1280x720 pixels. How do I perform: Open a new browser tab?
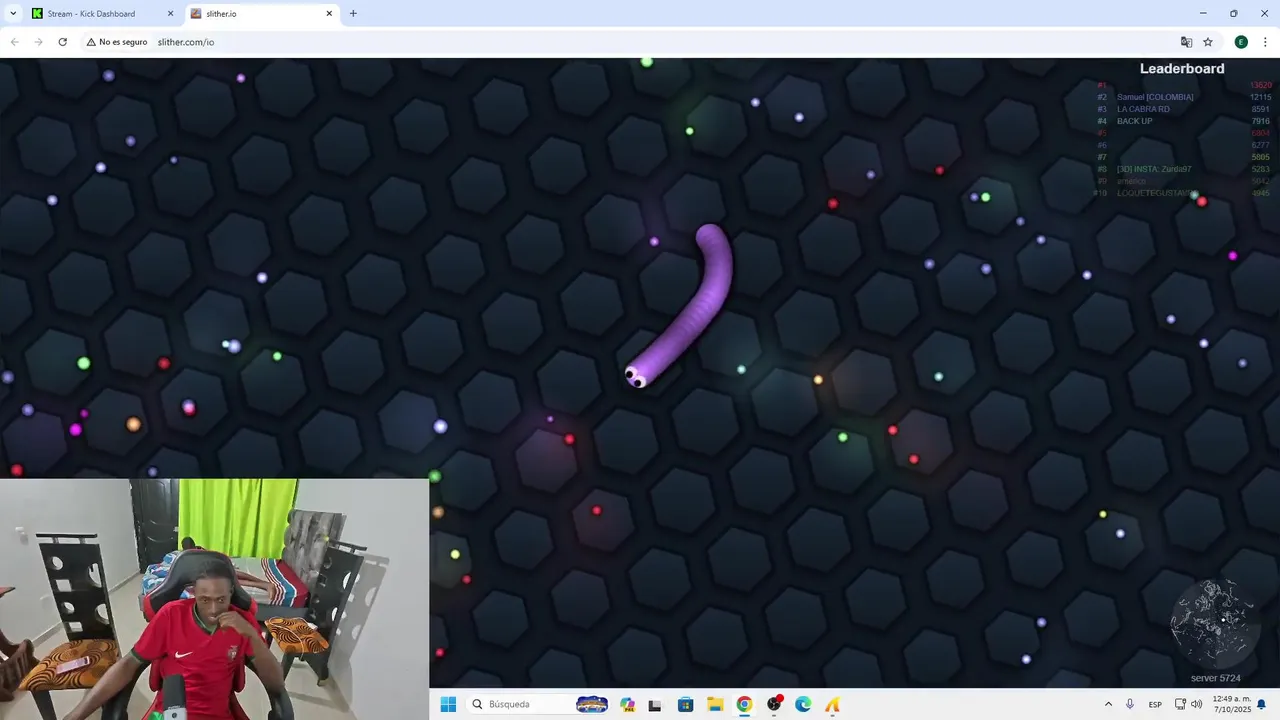[x=353, y=14]
